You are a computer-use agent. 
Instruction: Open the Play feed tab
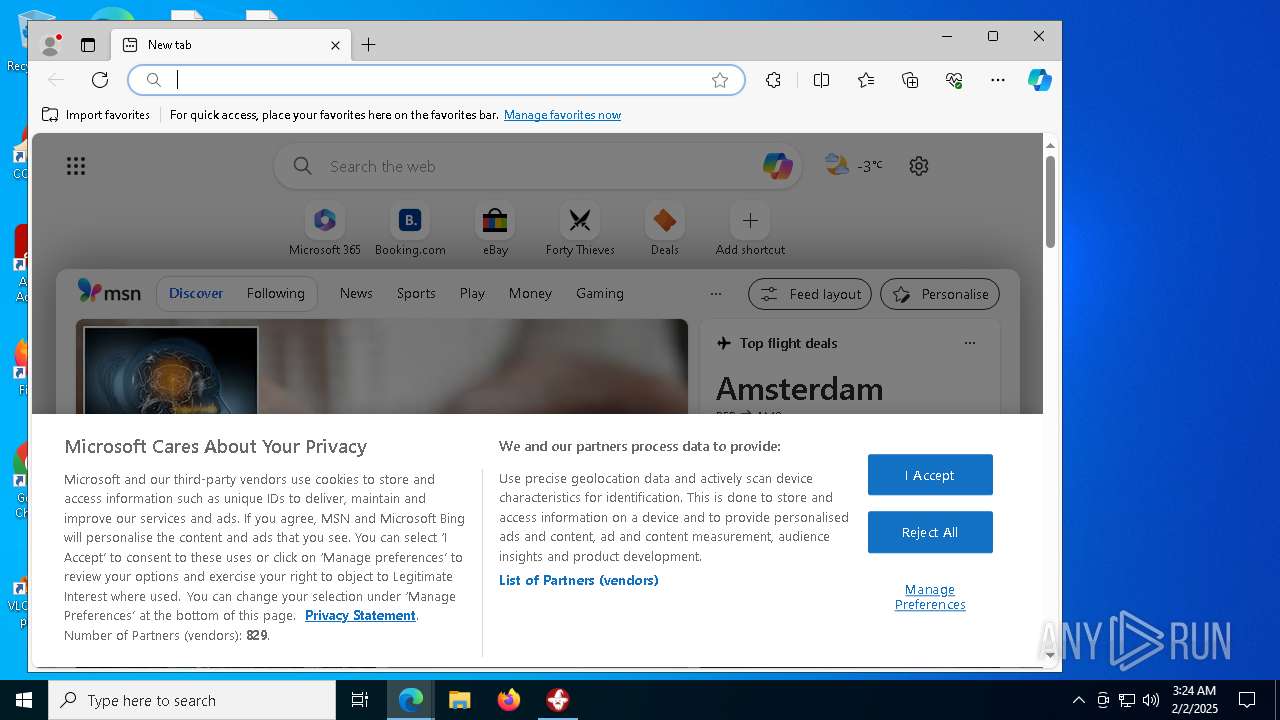[472, 293]
